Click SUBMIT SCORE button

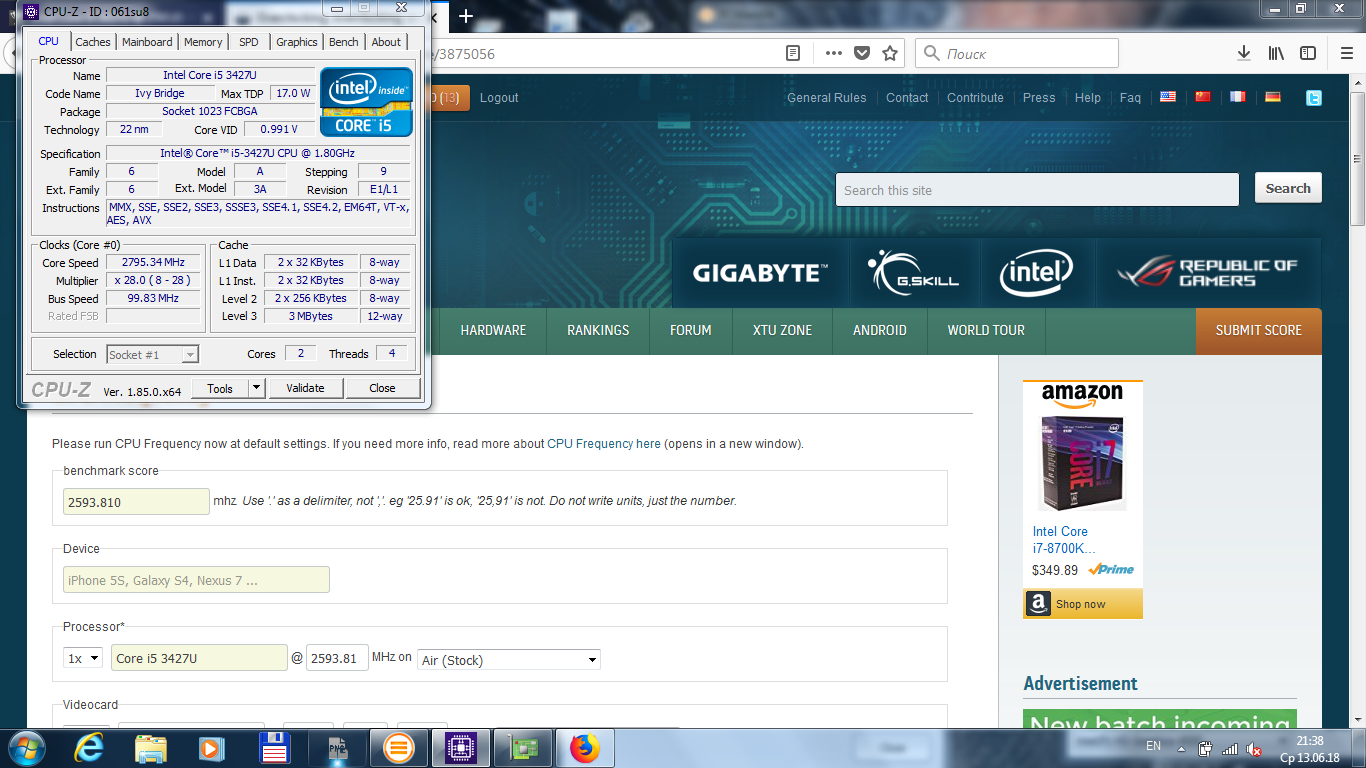point(1258,330)
